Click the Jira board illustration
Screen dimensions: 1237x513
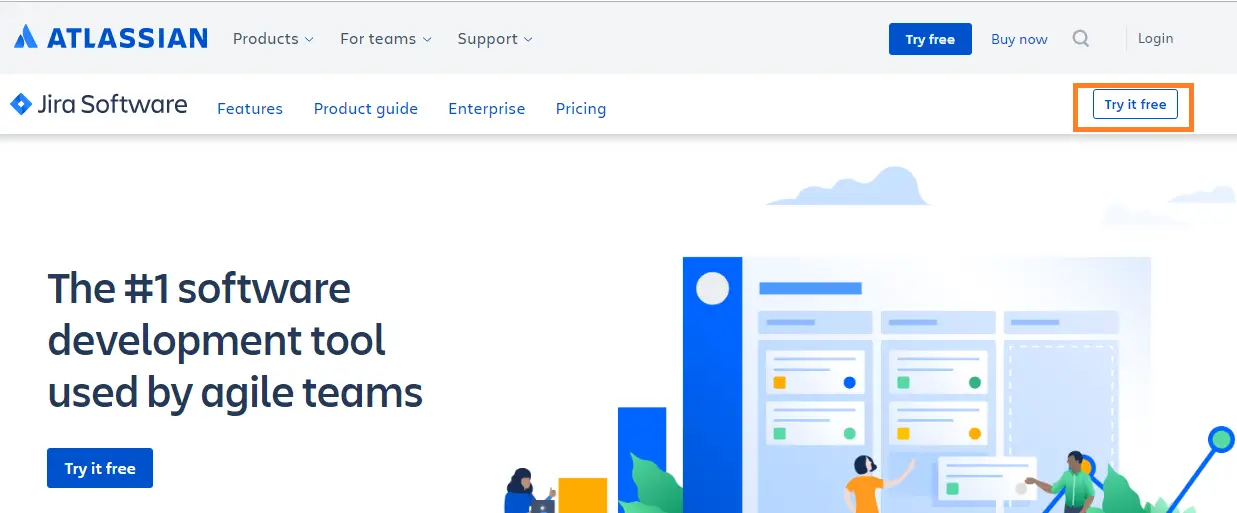tap(915, 385)
